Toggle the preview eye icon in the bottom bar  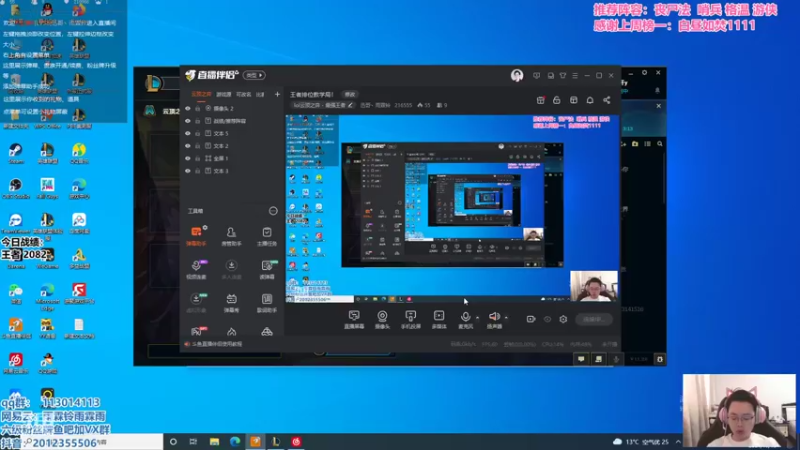click(547, 319)
